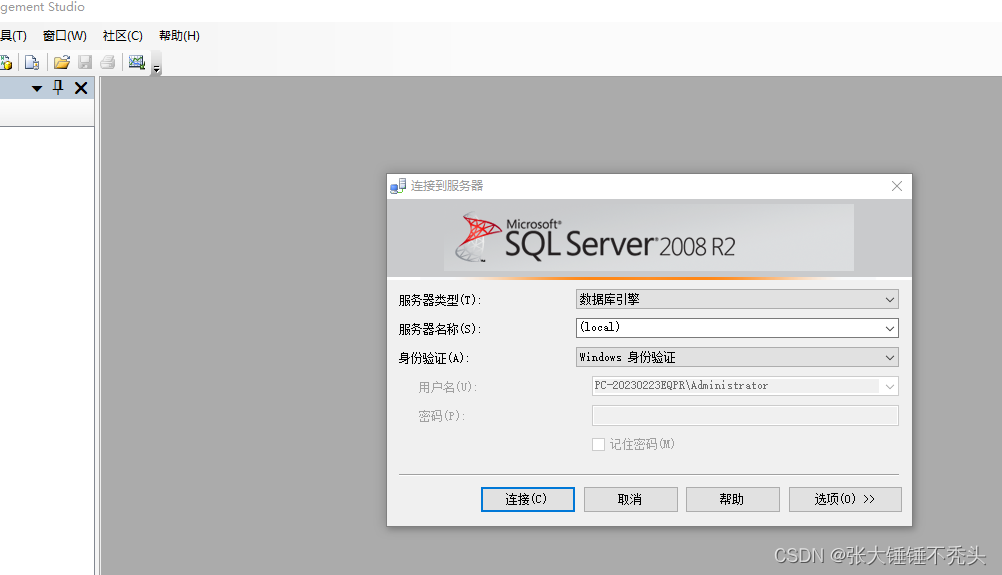Open the Activity Monitor toolbar icon
Screen dimensions: 1002x575
point(137,63)
